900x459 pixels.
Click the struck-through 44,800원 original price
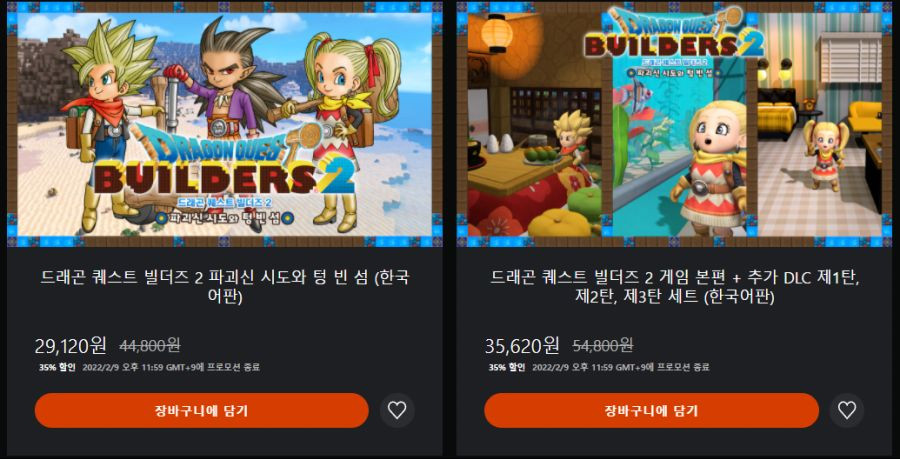click(x=150, y=345)
